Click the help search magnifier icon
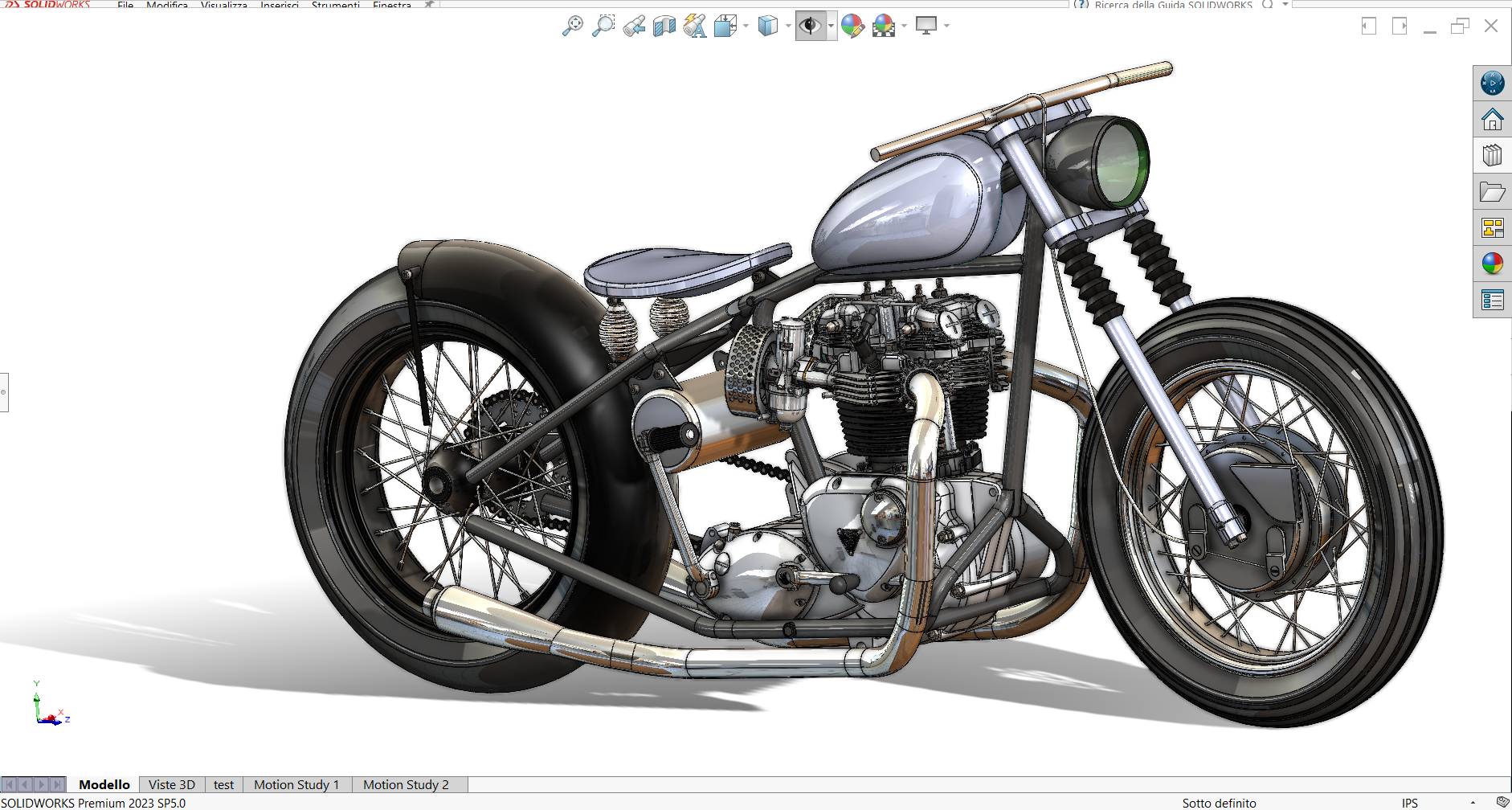 (x=1268, y=3)
